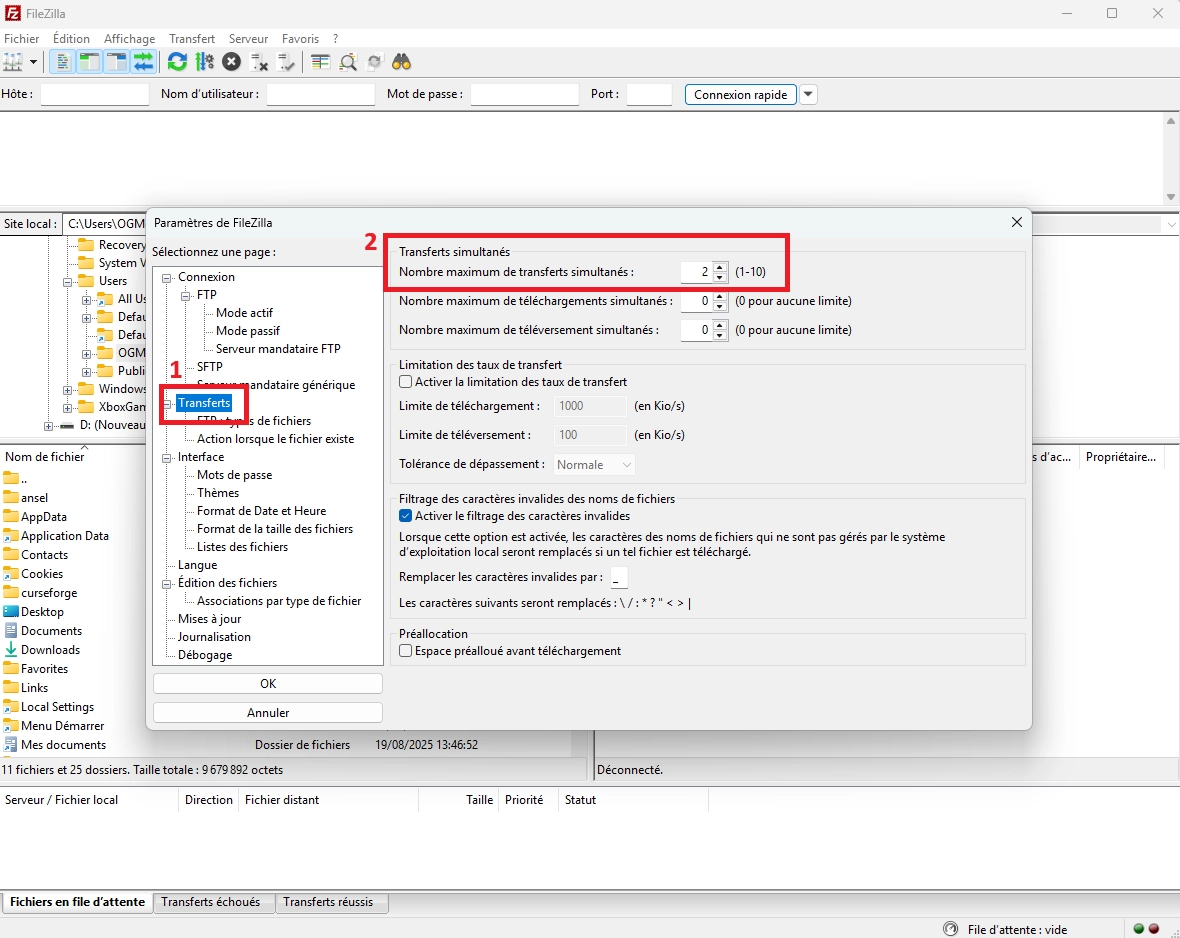Collapse Édition des fichiers node

[x=167, y=583]
